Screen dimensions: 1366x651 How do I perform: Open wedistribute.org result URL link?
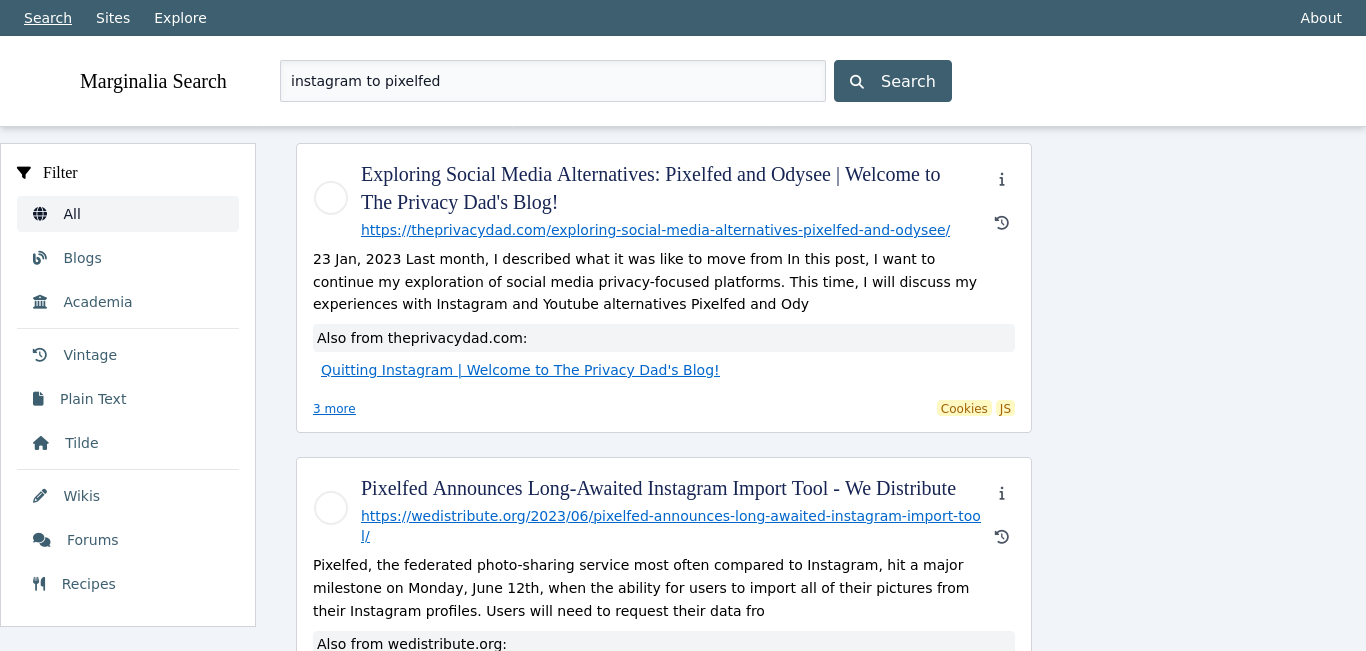(670, 526)
